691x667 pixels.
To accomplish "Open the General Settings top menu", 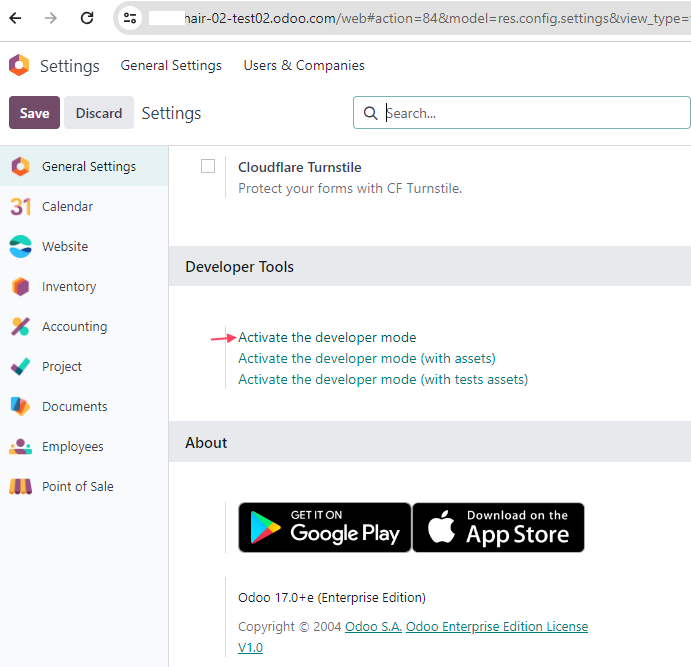I will 171,65.
